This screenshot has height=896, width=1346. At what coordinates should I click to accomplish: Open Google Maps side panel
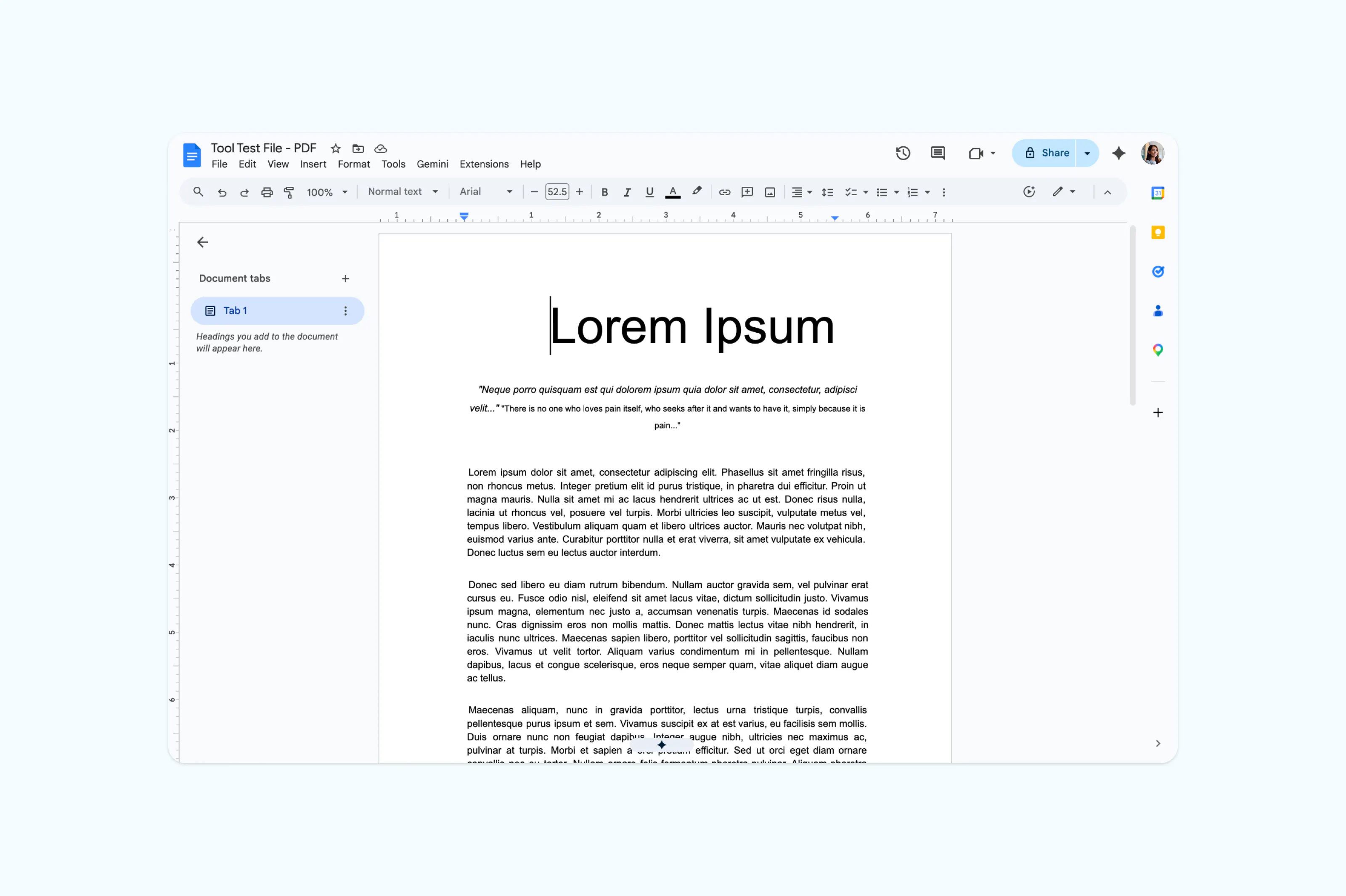click(1158, 350)
